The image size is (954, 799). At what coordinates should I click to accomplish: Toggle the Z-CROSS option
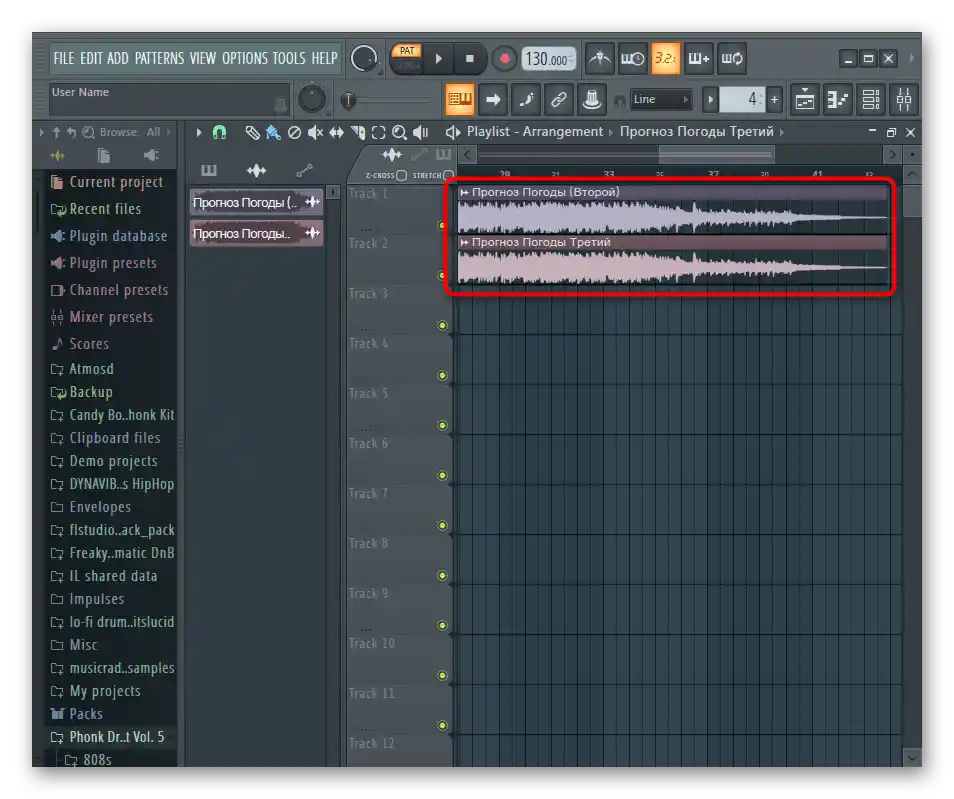pos(401,175)
